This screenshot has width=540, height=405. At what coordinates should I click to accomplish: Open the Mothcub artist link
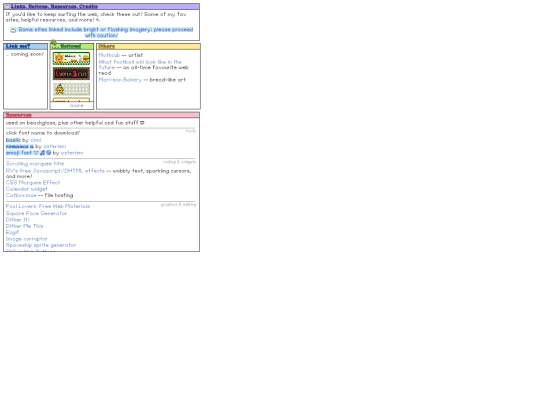point(109,55)
